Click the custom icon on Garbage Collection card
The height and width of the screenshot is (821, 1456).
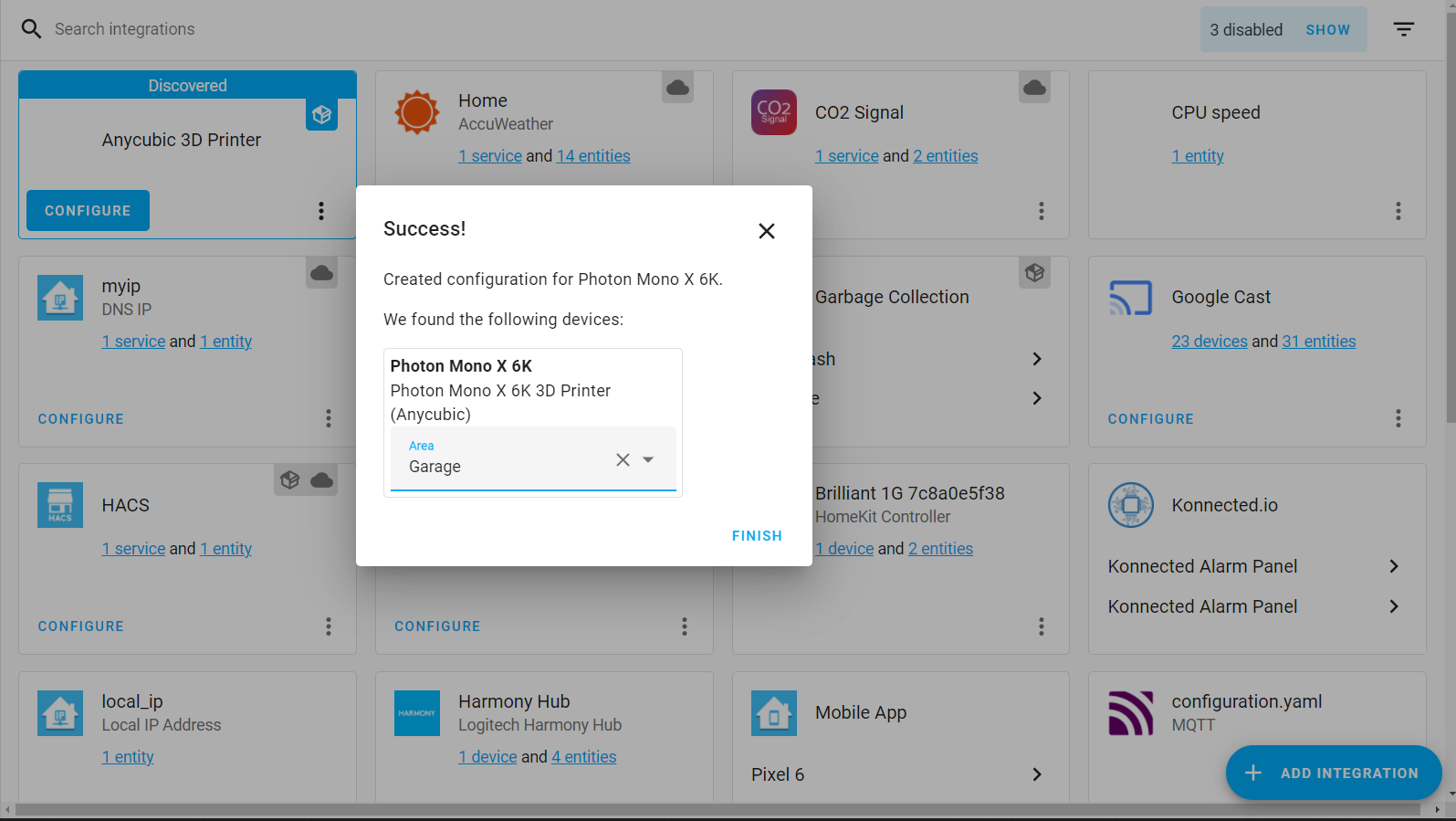(x=1034, y=273)
